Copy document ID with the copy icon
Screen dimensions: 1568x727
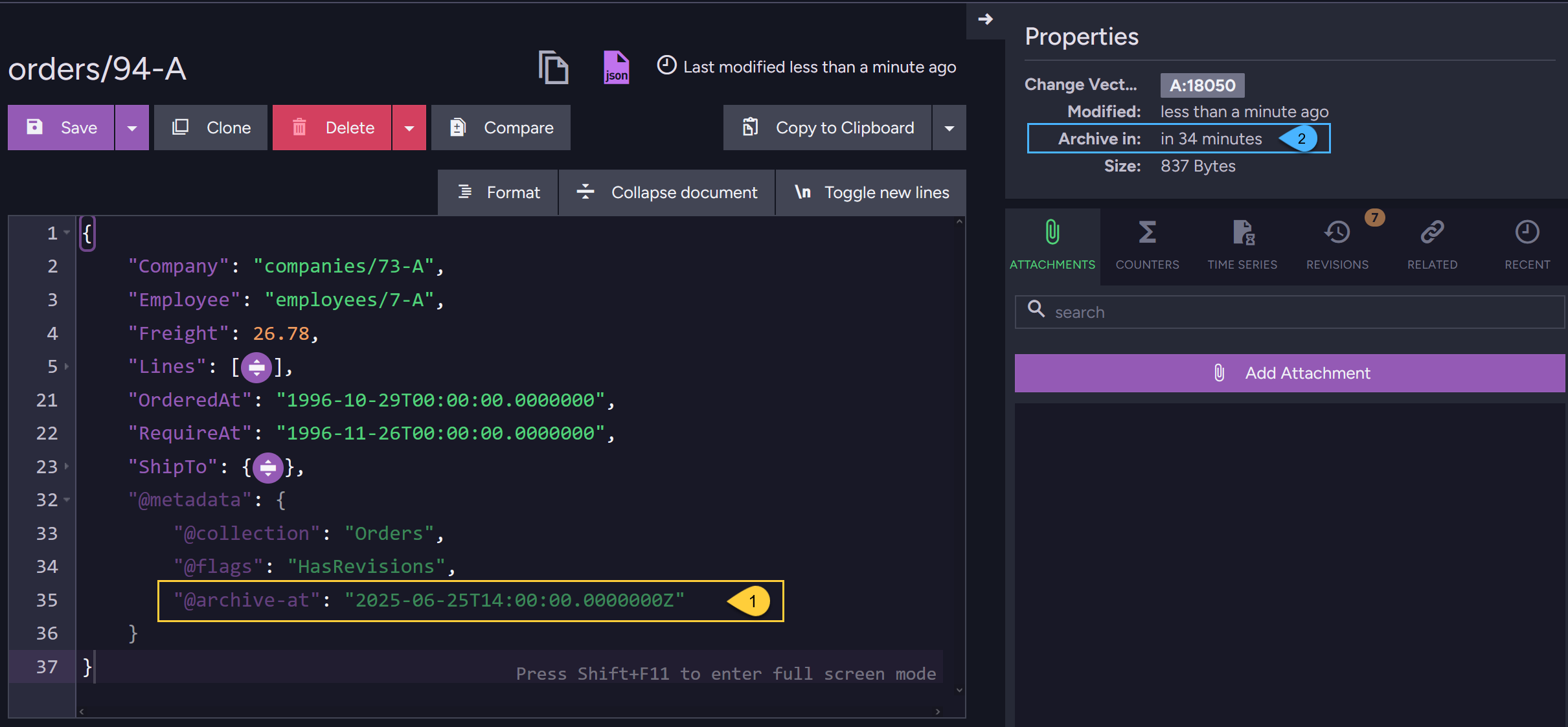(x=553, y=67)
